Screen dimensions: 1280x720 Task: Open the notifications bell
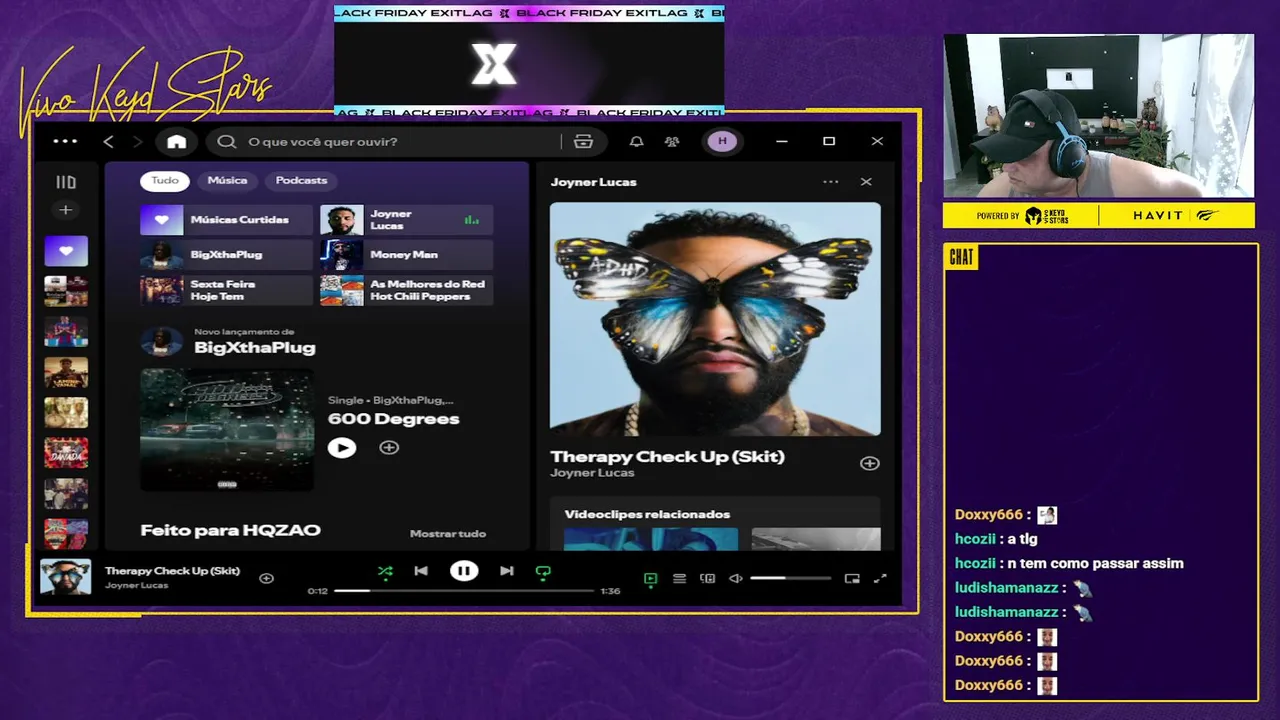pyautogui.click(x=636, y=142)
